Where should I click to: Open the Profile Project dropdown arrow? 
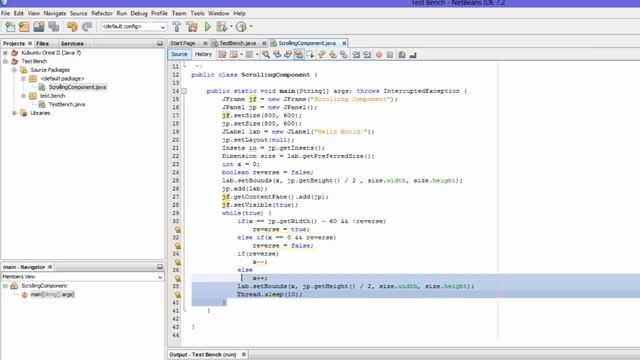coord(251,27)
